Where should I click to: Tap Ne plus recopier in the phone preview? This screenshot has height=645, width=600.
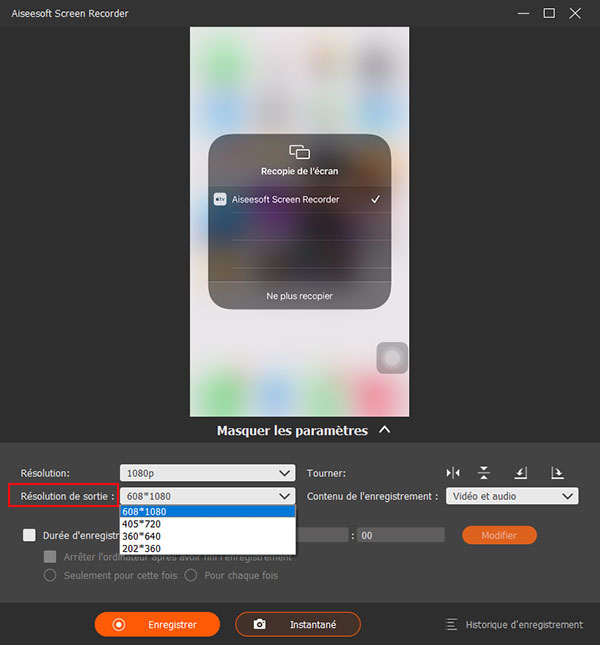pos(299,296)
